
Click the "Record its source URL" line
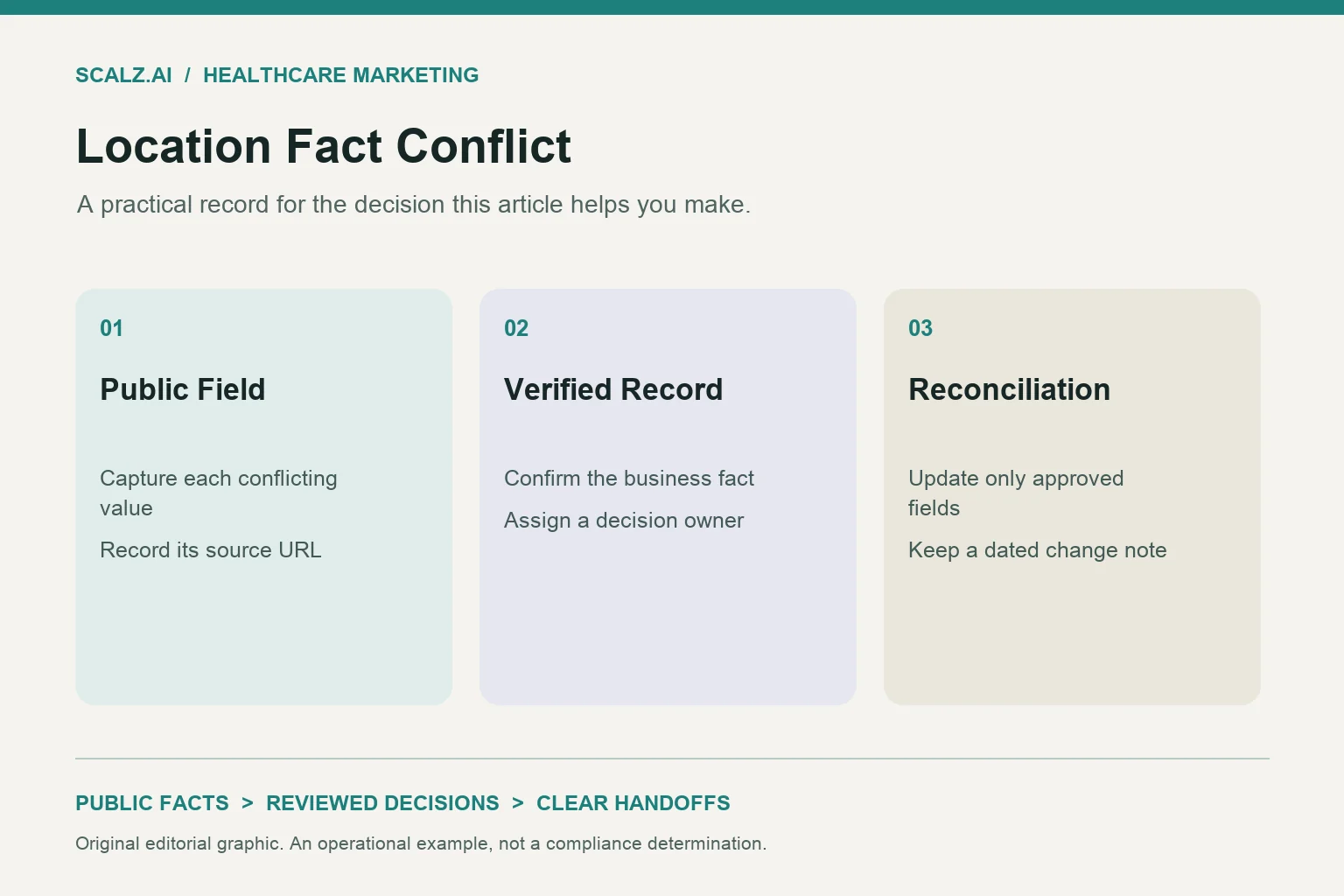(x=211, y=550)
